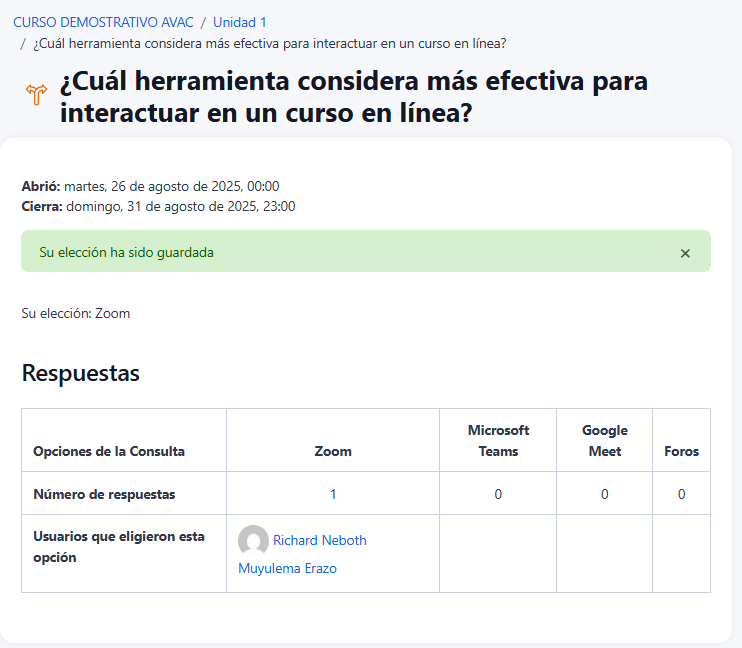
Task: Click the "Su elección ha sido guardada" message
Action: [x=126, y=252]
